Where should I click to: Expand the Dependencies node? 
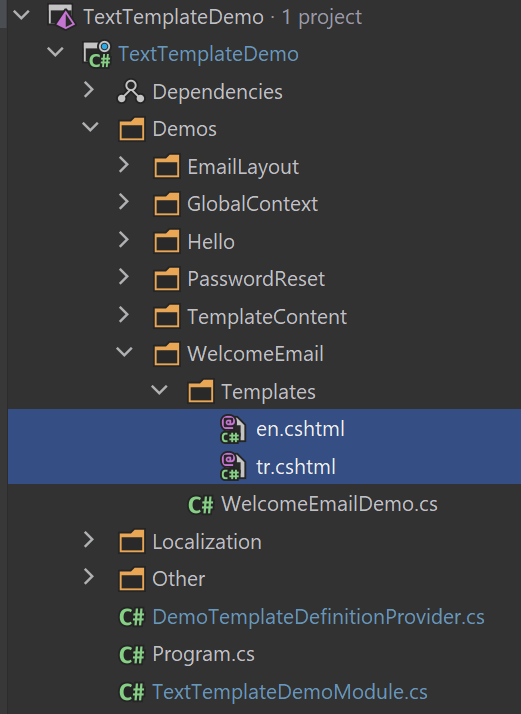(x=89, y=90)
